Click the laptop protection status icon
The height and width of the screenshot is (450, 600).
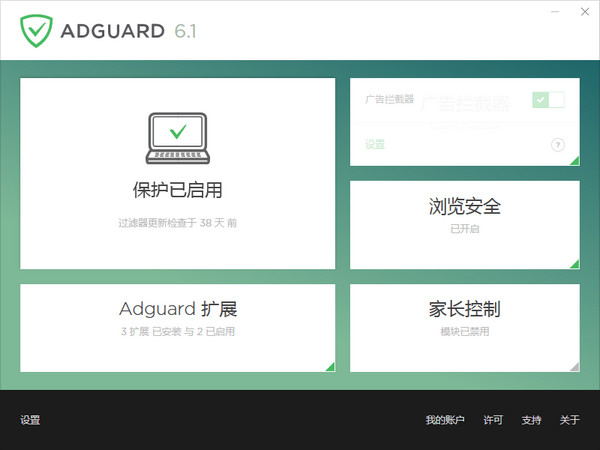click(x=177, y=137)
